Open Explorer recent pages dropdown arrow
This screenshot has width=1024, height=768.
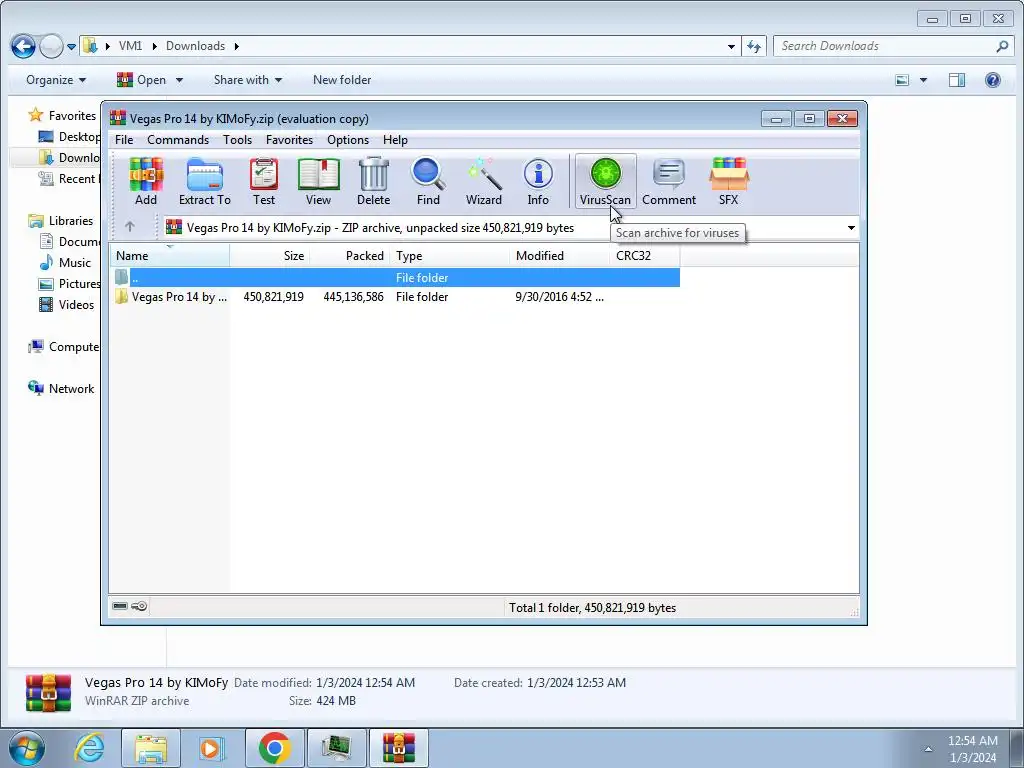71,47
